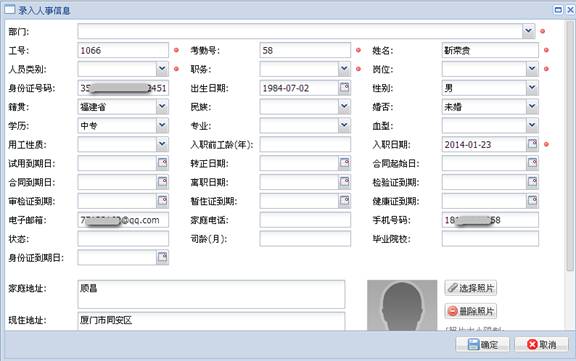Click the 入职日期 field showing 2014-01-23
Viewport: 576px width, 361px height.
(484, 144)
